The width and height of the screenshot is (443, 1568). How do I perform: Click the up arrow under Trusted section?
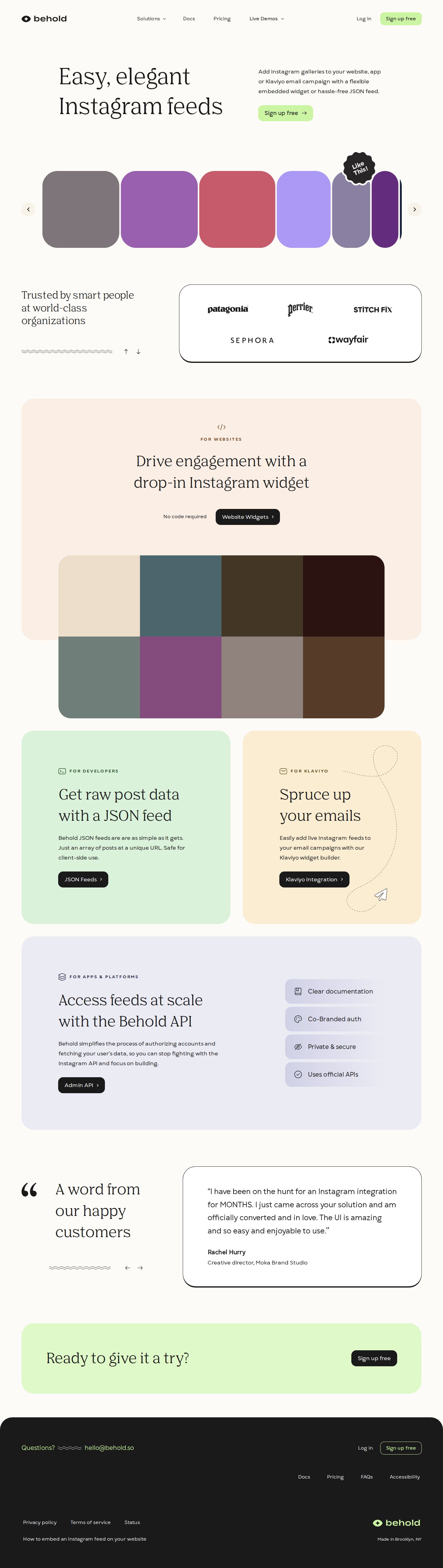point(126,351)
